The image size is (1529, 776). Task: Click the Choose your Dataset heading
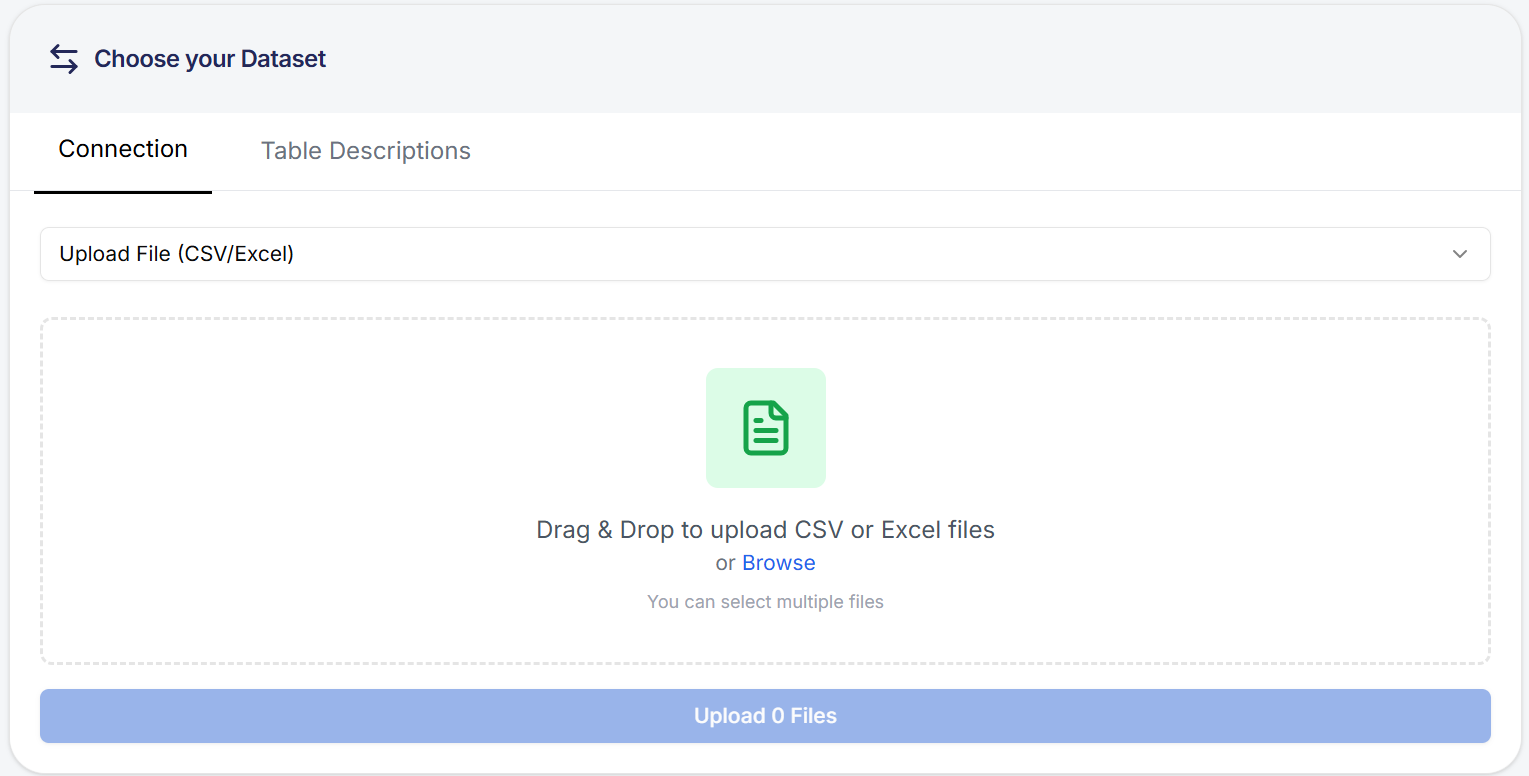click(x=210, y=59)
